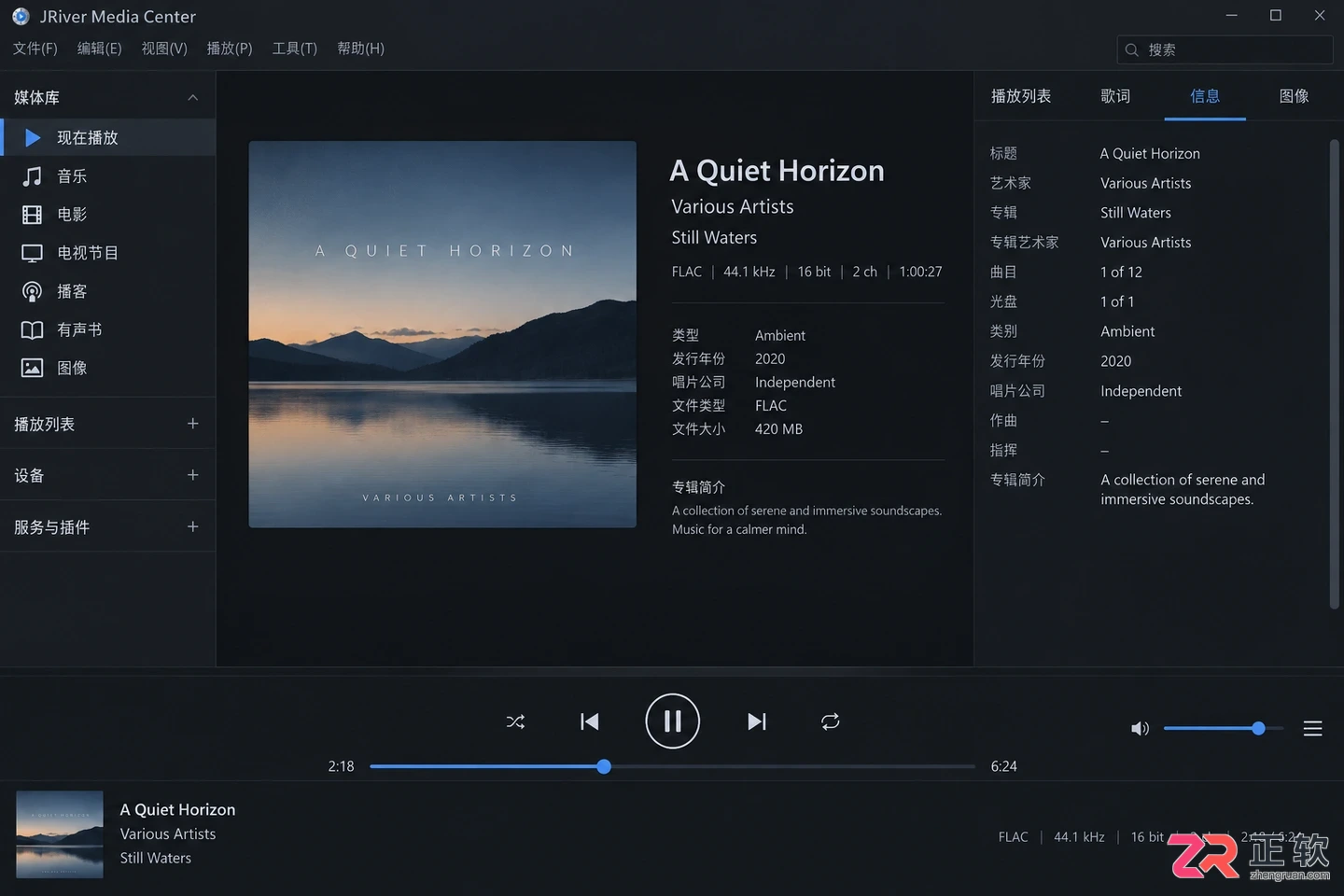The height and width of the screenshot is (896, 1344).
Task: Collapse the 媒体库 section chevron
Action: pos(192,97)
